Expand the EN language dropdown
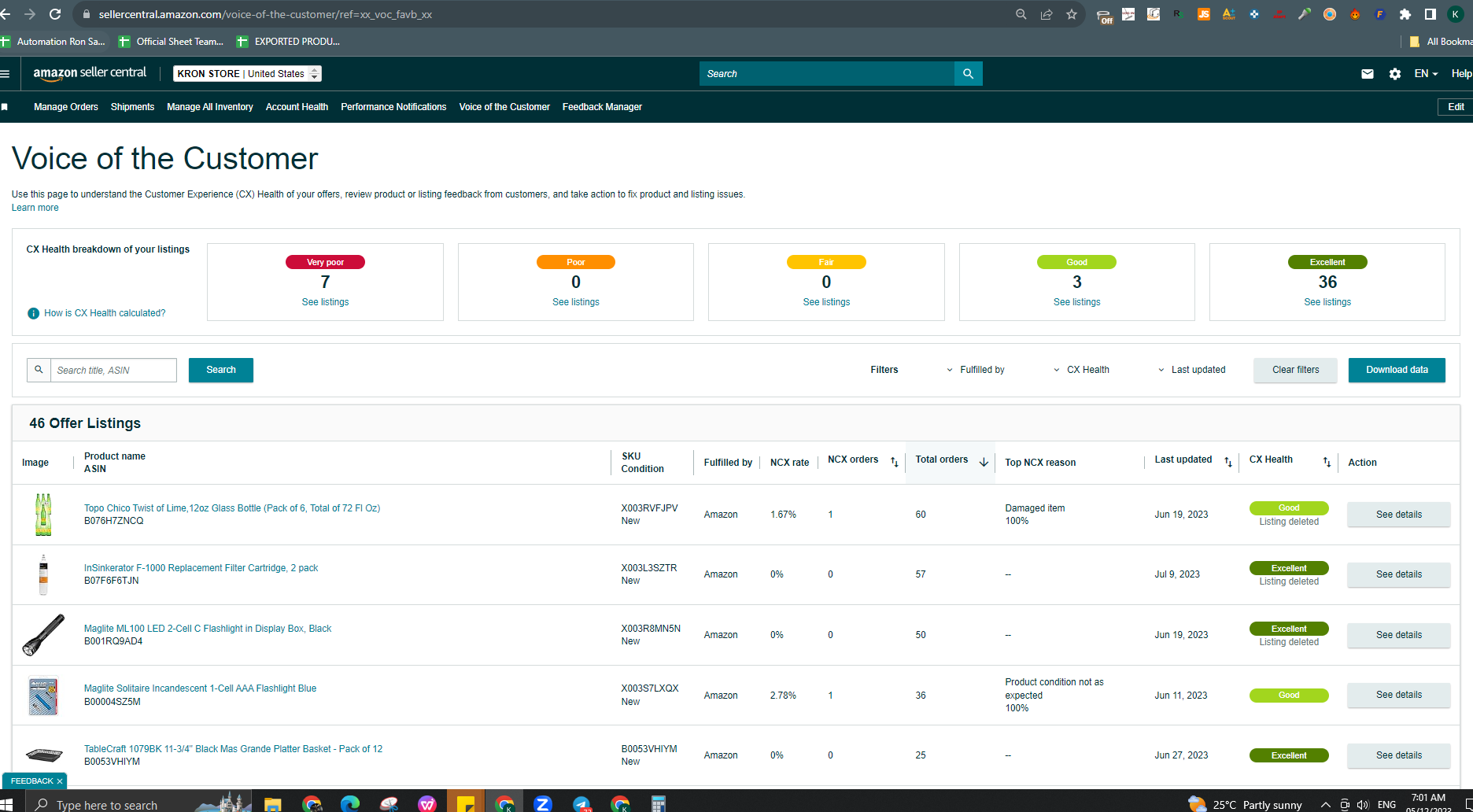1473x812 pixels. pos(1426,74)
